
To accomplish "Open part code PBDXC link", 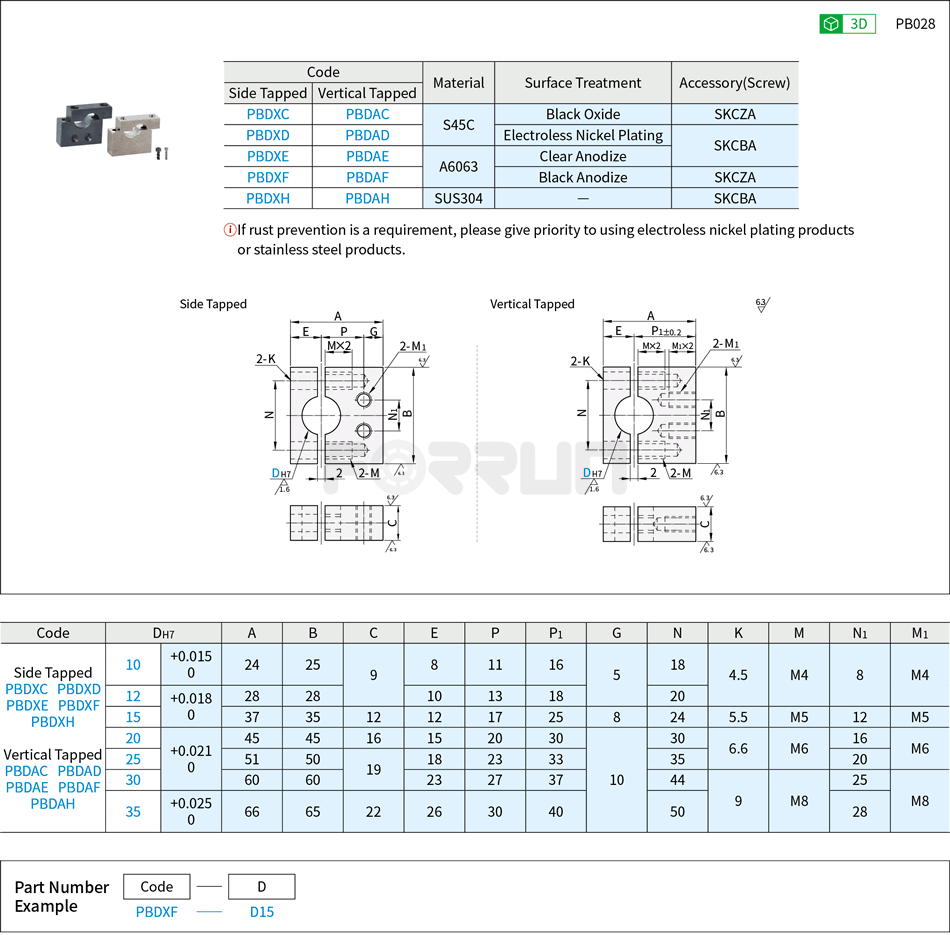I will (x=269, y=114).
